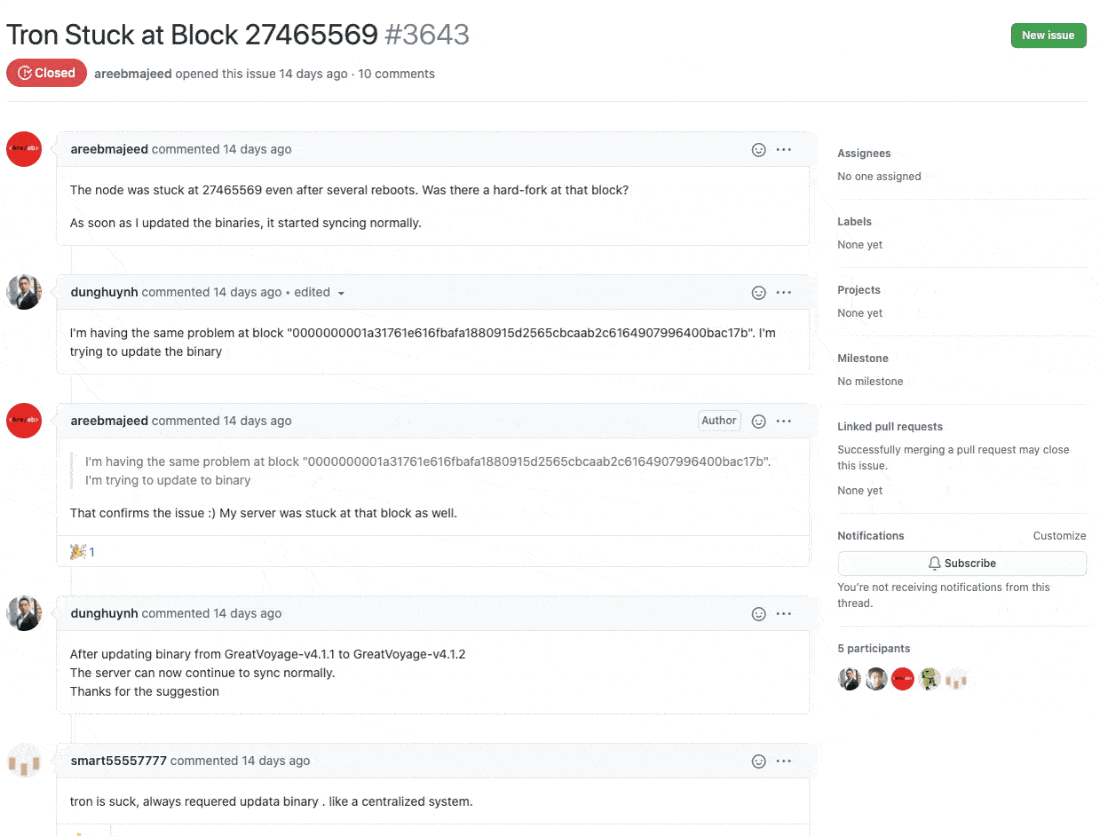
Task: Expand edit history dropdown on dunghuynh's comment
Action: (x=341, y=293)
